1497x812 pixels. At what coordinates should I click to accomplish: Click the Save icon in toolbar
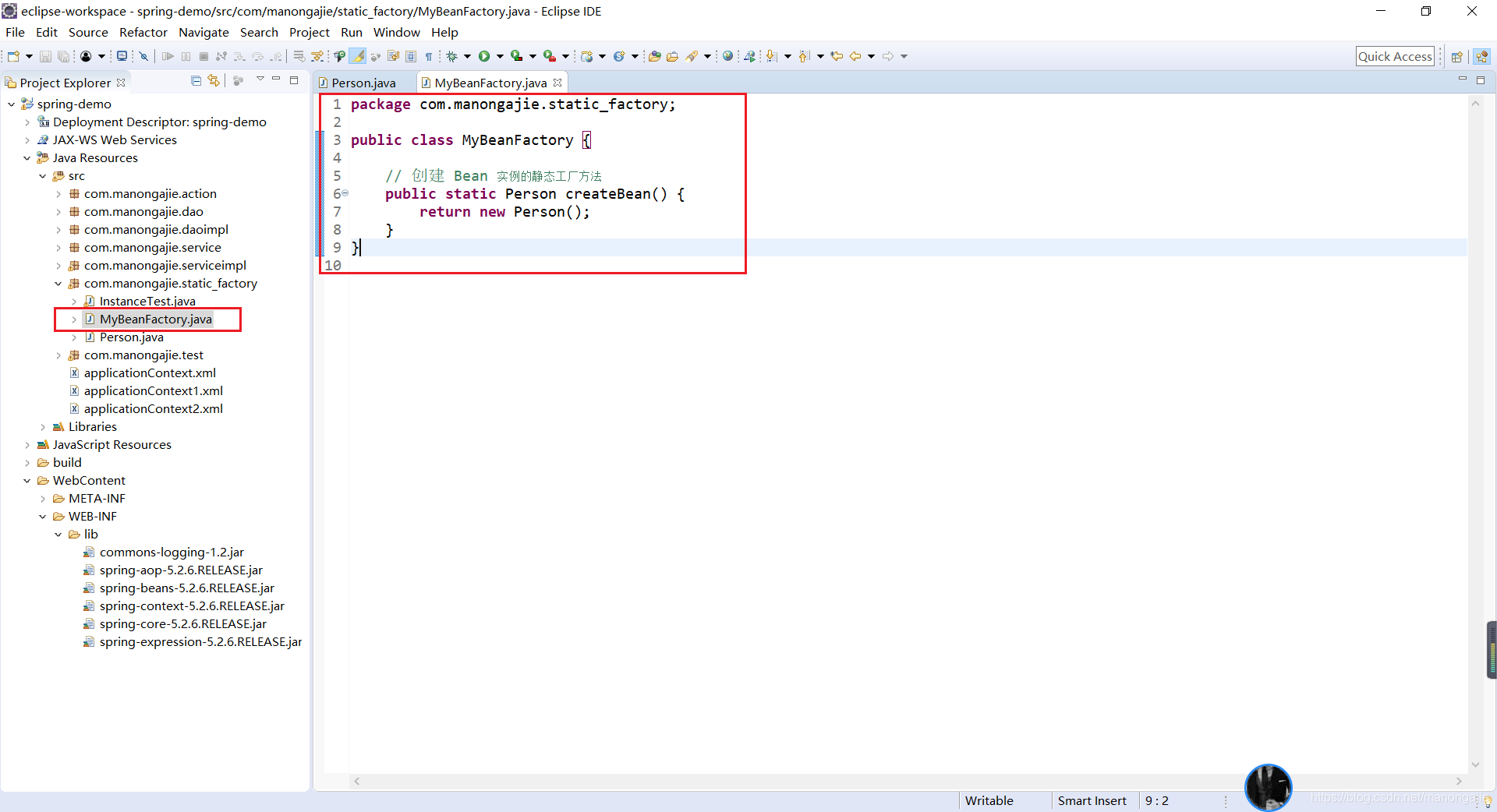[45, 56]
